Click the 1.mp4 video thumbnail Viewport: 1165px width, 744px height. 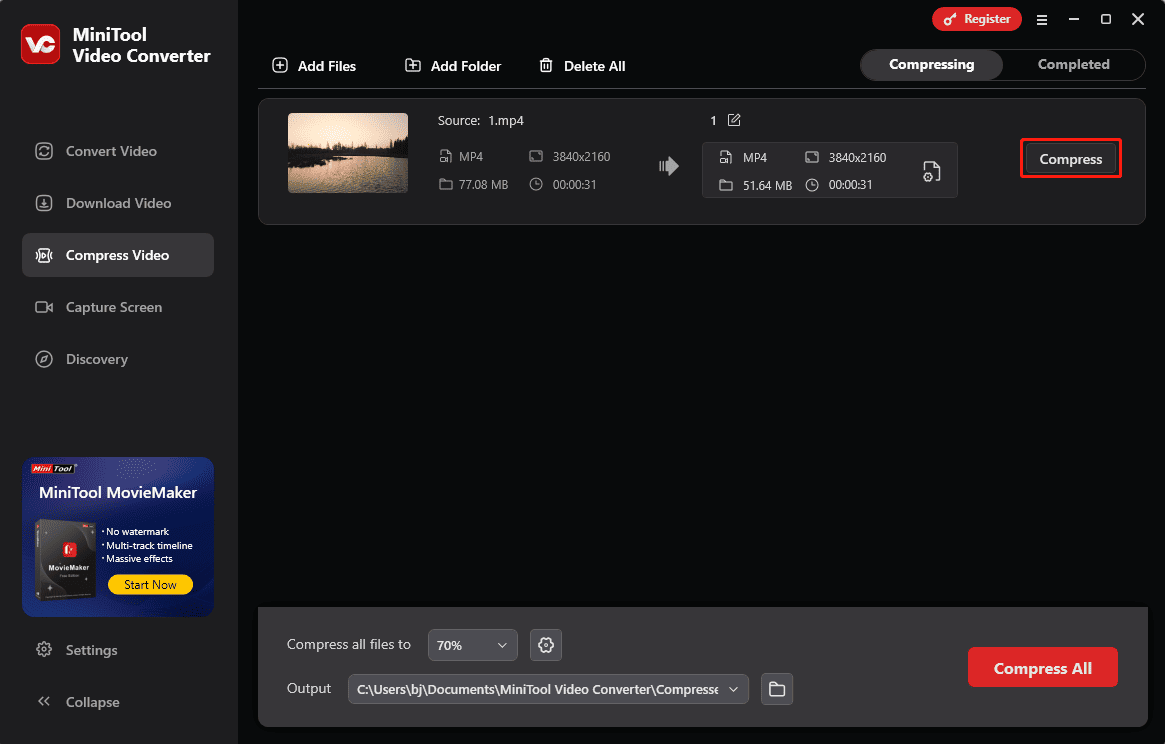click(x=348, y=153)
